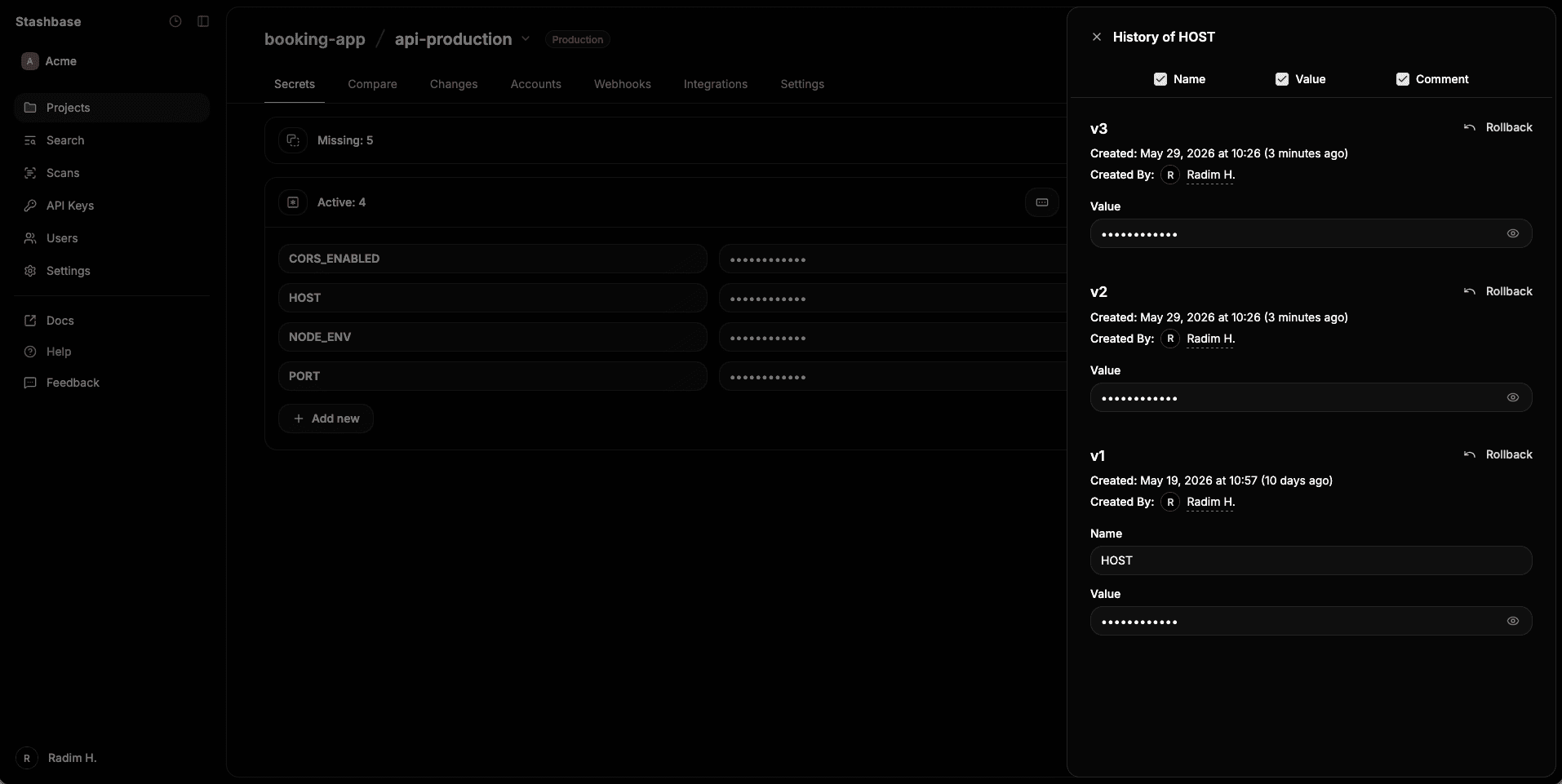Open Search in the sidebar
1562x784 pixels.
[112, 140]
